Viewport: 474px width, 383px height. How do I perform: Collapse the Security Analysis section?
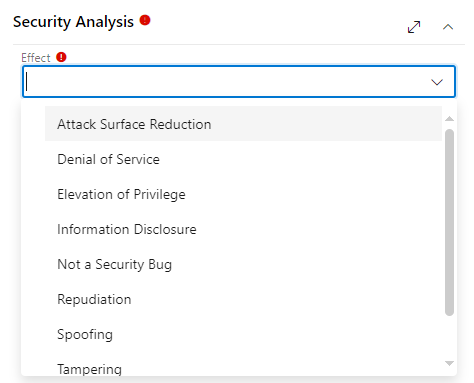pyautogui.click(x=448, y=27)
